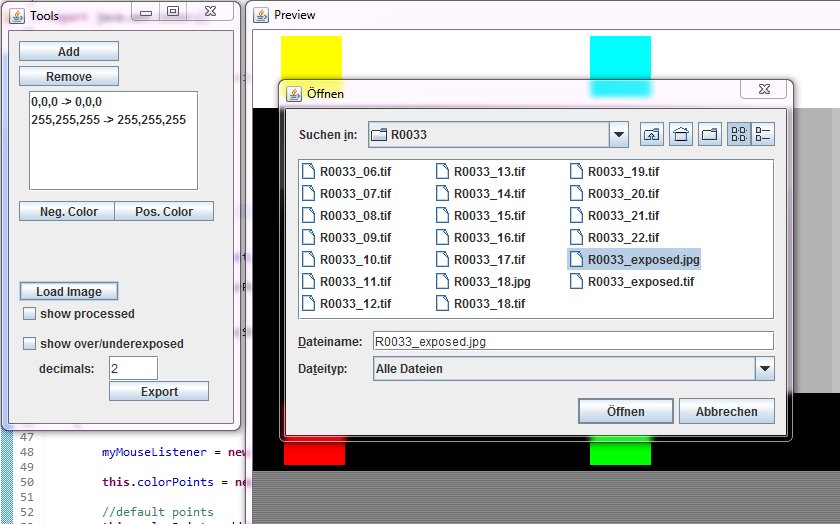
Task: Click into the Dateiname text field
Action: (x=572, y=341)
